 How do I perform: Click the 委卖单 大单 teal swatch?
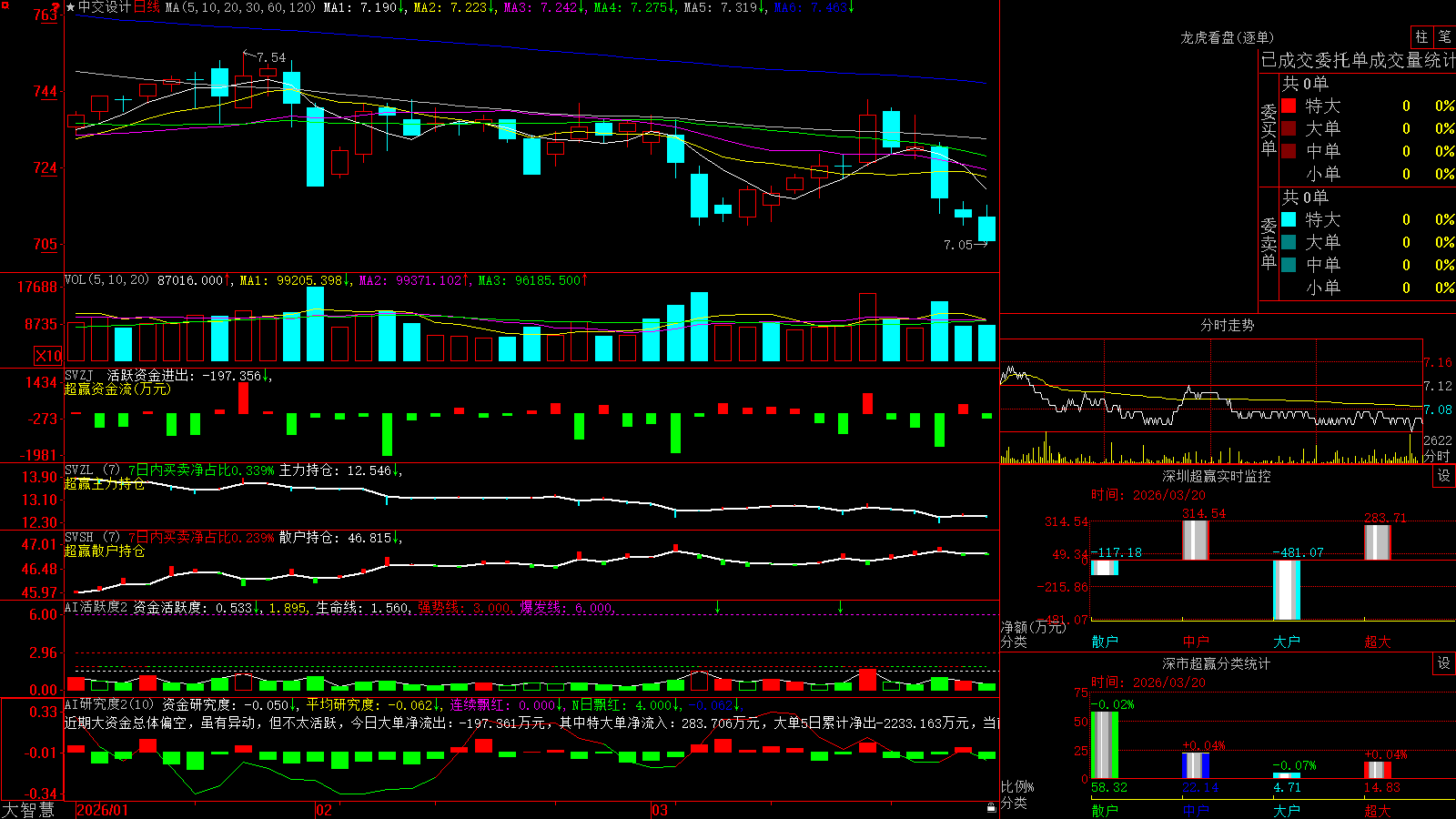point(1289,242)
